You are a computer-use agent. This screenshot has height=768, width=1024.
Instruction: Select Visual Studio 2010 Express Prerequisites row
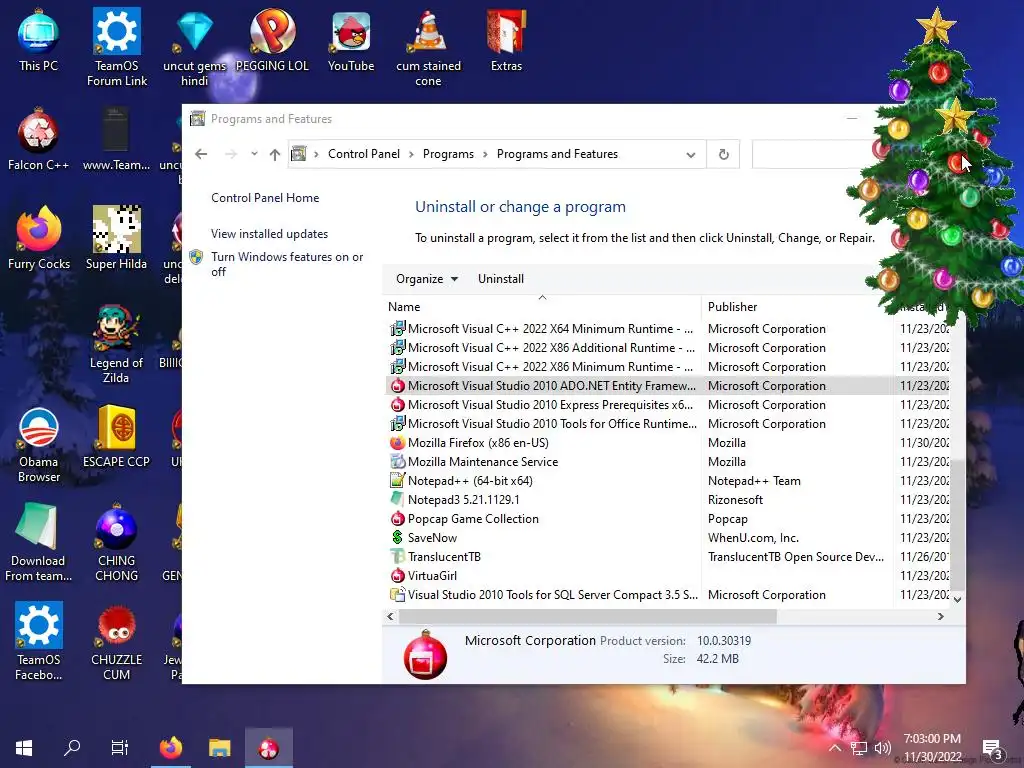(668, 405)
